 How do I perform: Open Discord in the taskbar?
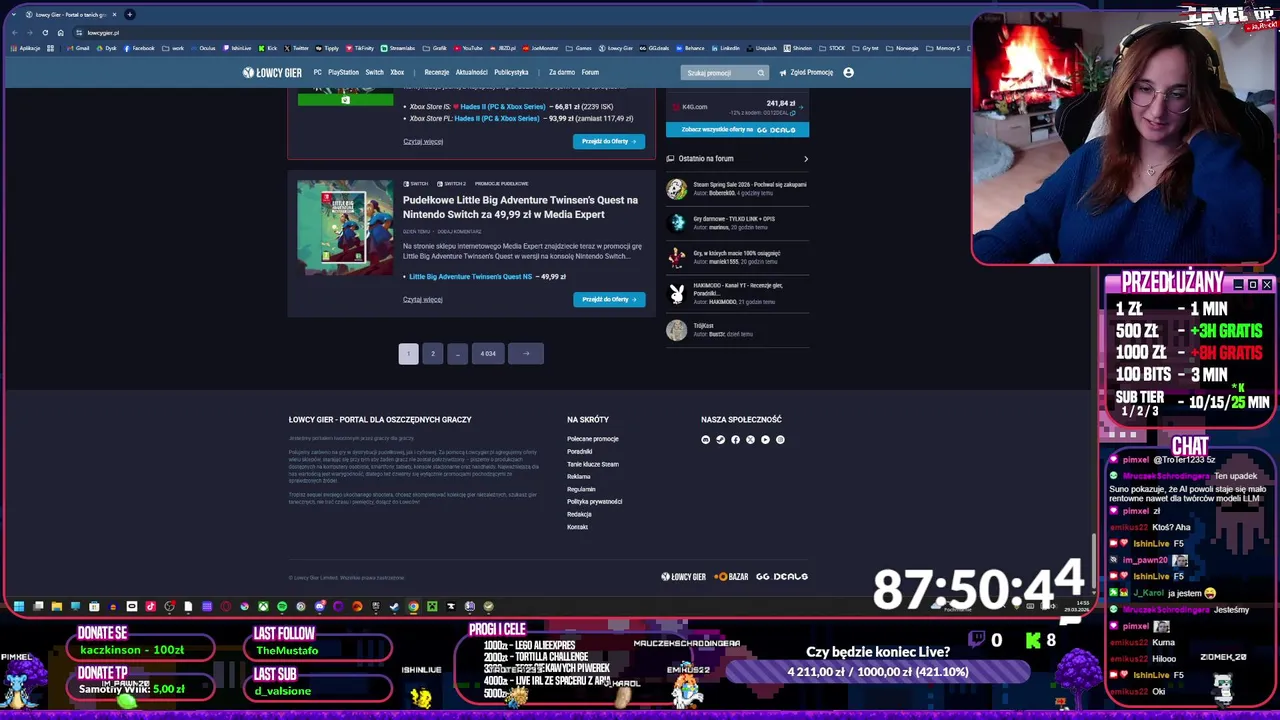point(320,606)
